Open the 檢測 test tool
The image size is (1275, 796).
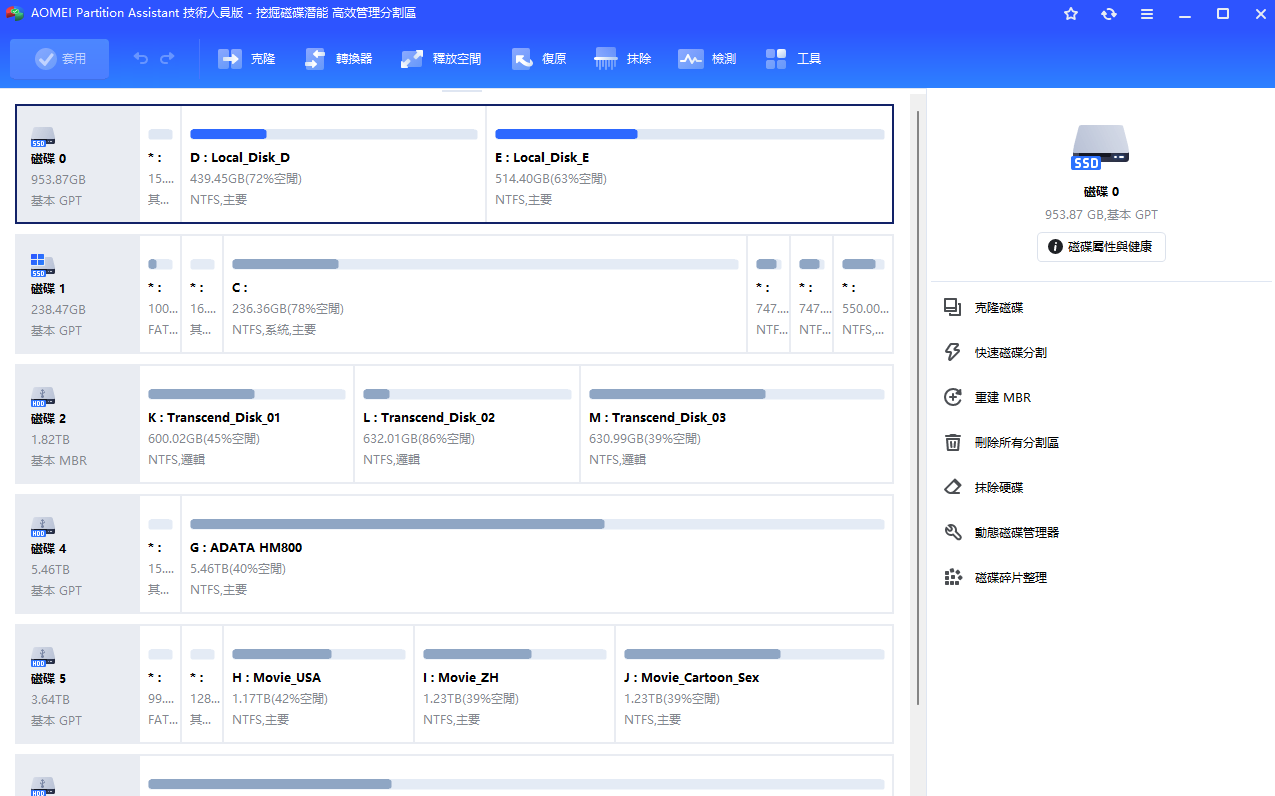(707, 59)
